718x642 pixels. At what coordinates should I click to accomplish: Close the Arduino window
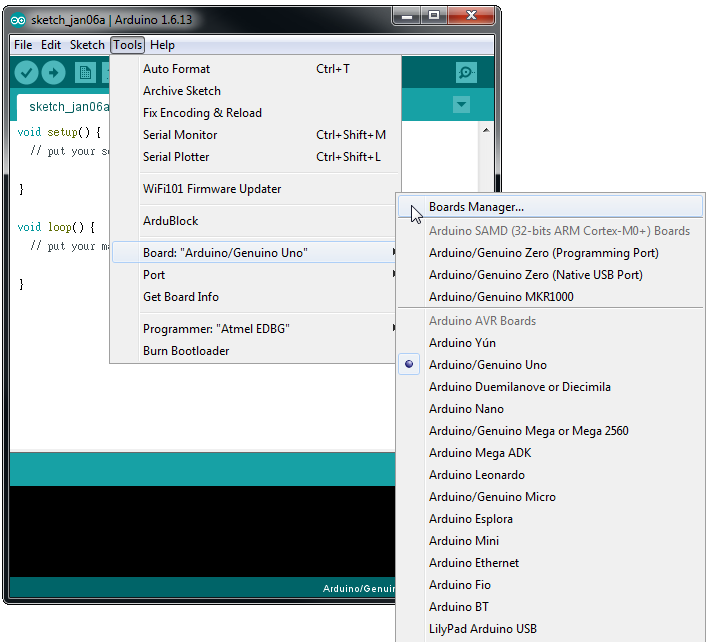pyautogui.click(x=471, y=16)
